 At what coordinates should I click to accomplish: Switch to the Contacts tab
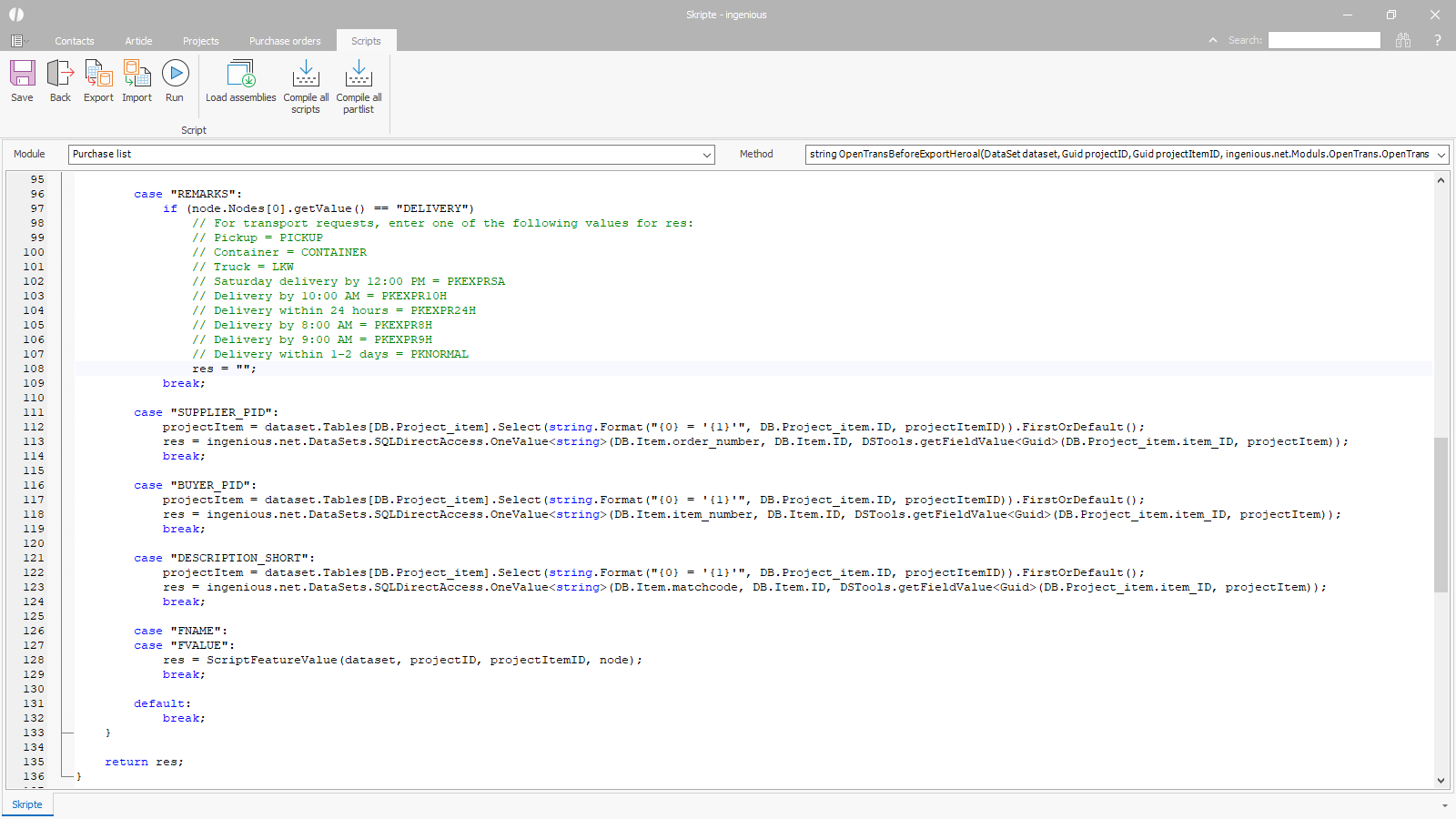75,41
